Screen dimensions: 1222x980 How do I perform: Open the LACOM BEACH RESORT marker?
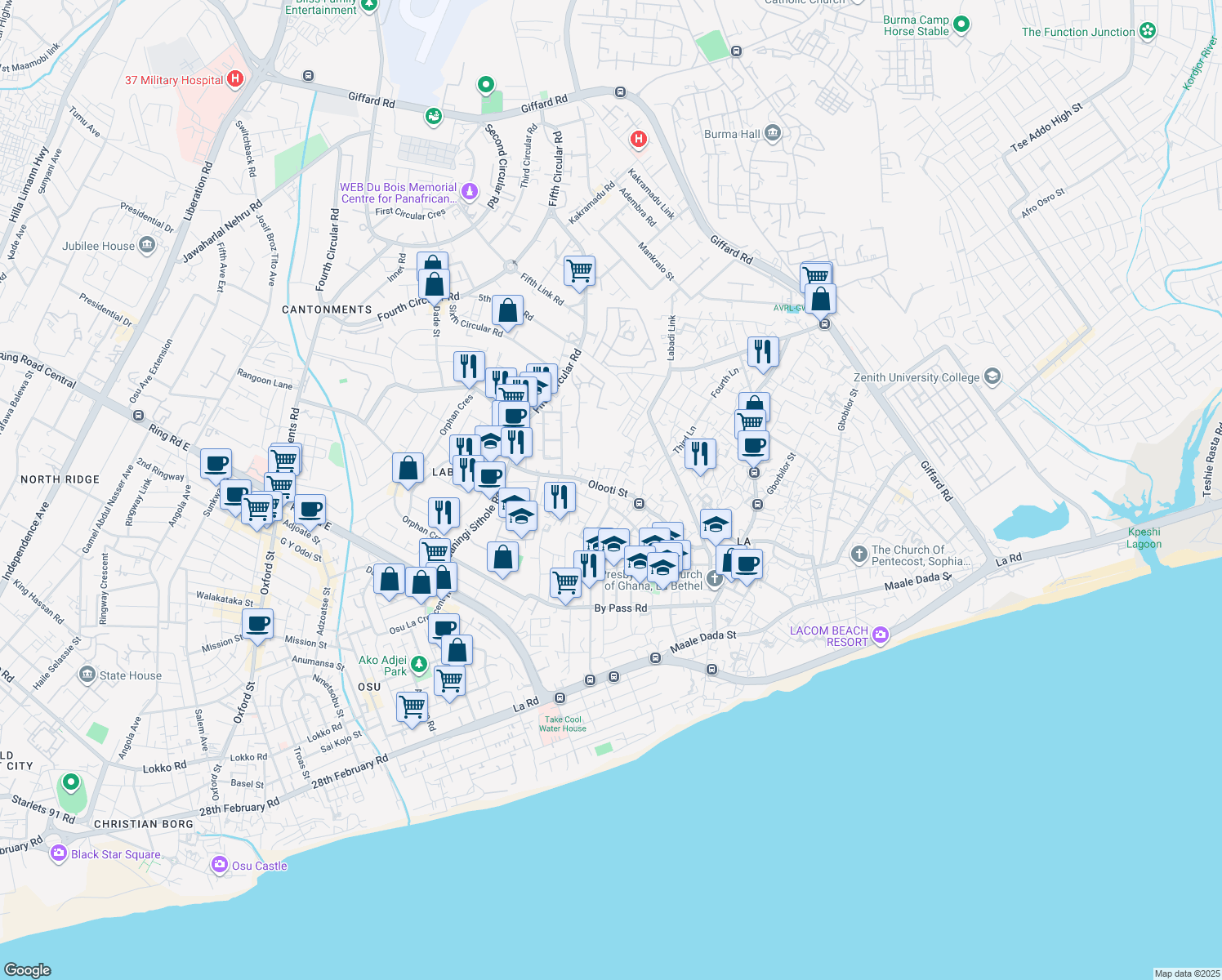click(880, 635)
